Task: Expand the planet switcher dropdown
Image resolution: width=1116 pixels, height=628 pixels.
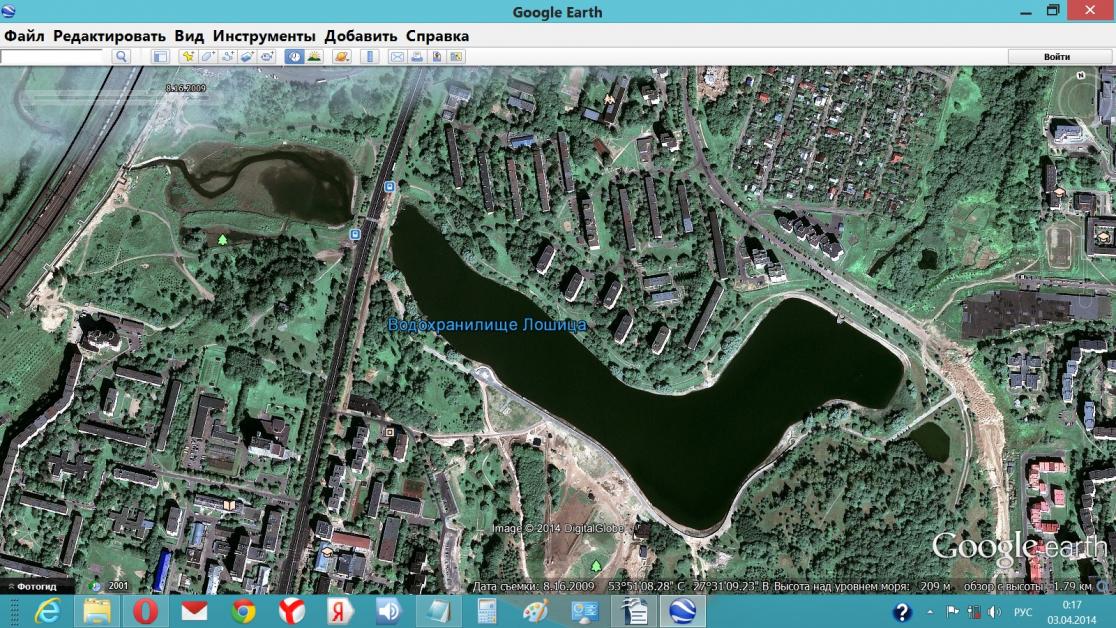Action: click(342, 57)
